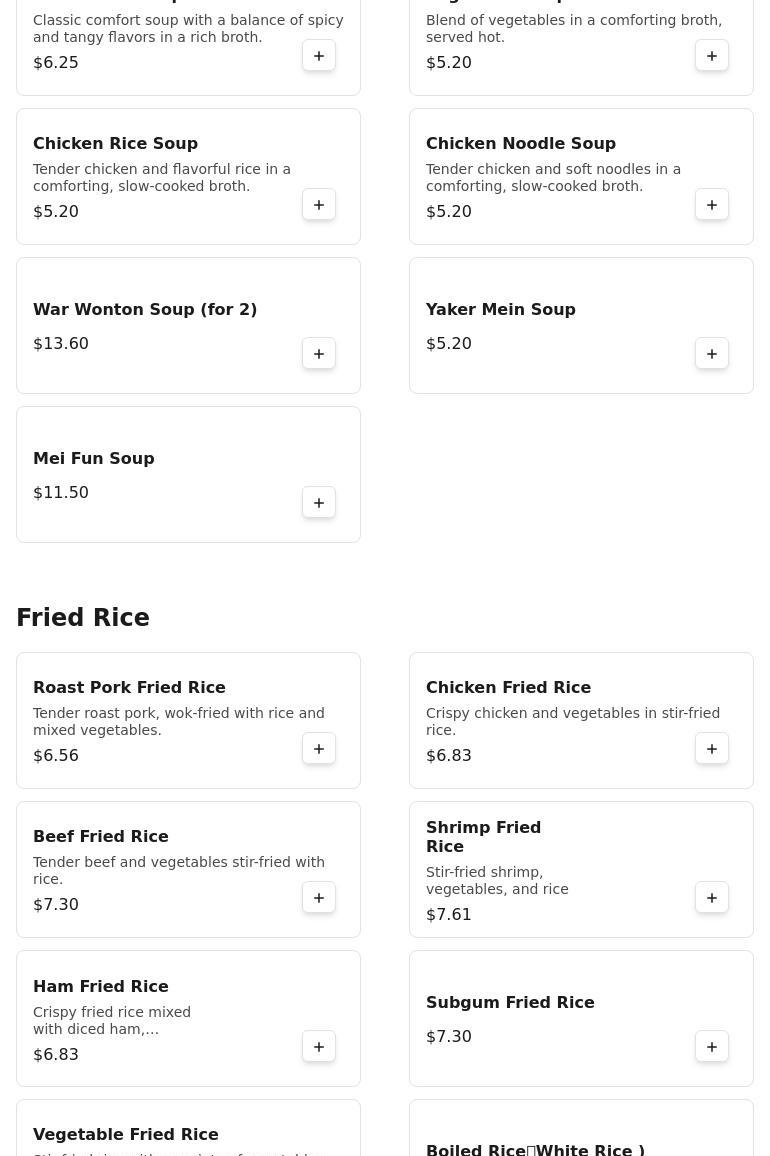Add Roast Pork Fried Rice to order
The image size is (770, 1156).
(x=319, y=749)
